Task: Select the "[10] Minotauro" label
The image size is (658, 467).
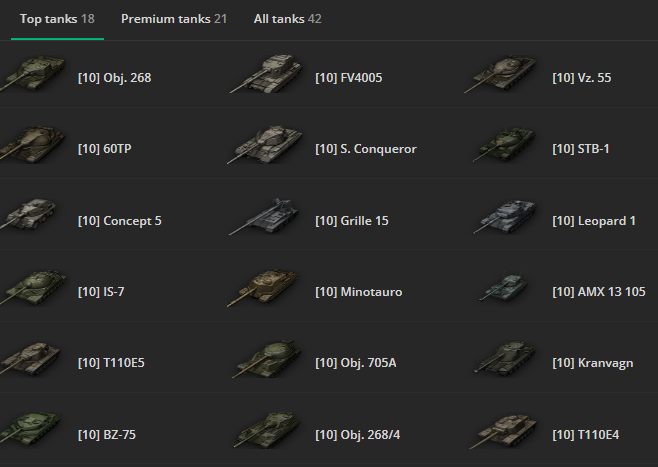Action: point(359,292)
